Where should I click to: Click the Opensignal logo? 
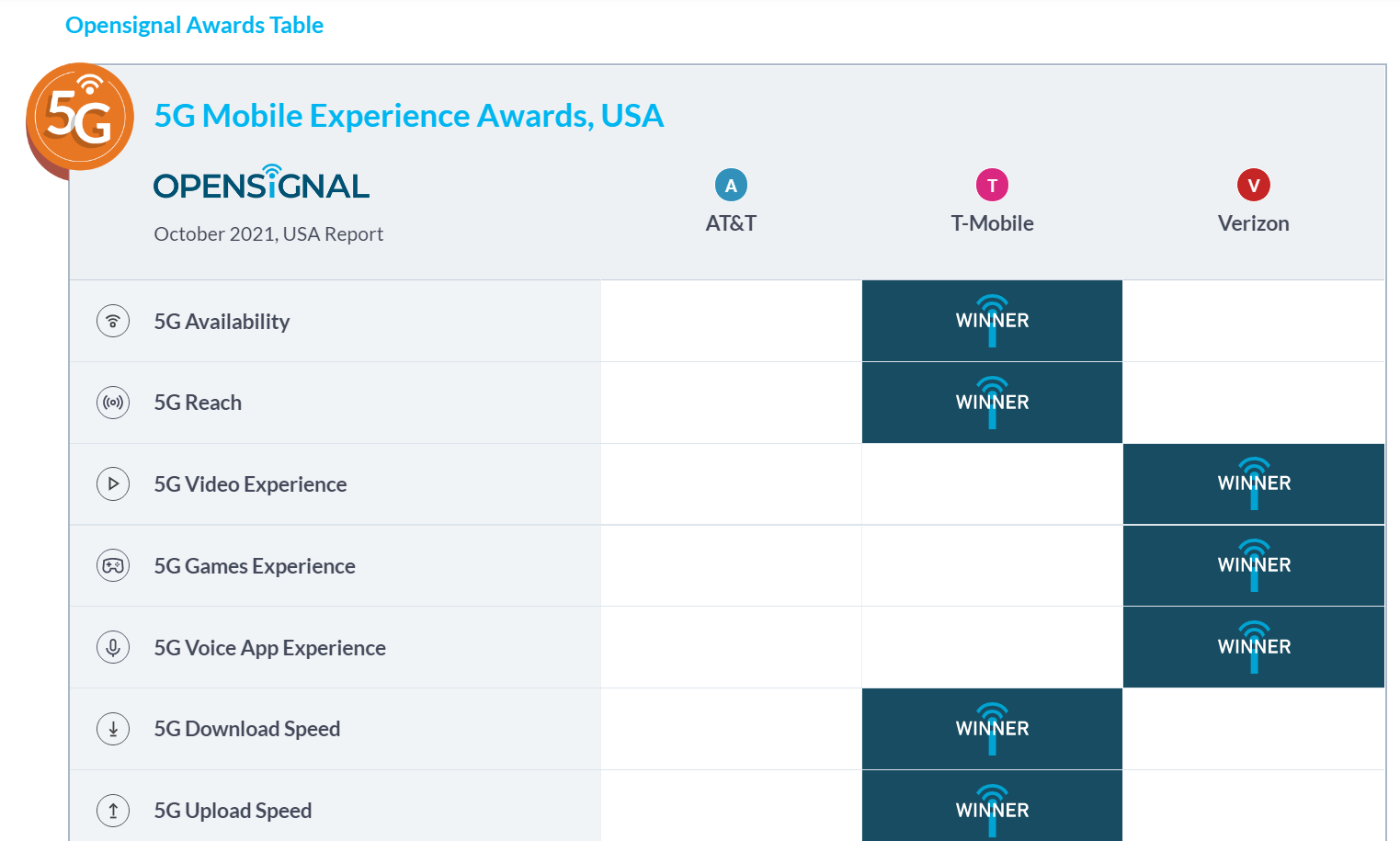[261, 182]
